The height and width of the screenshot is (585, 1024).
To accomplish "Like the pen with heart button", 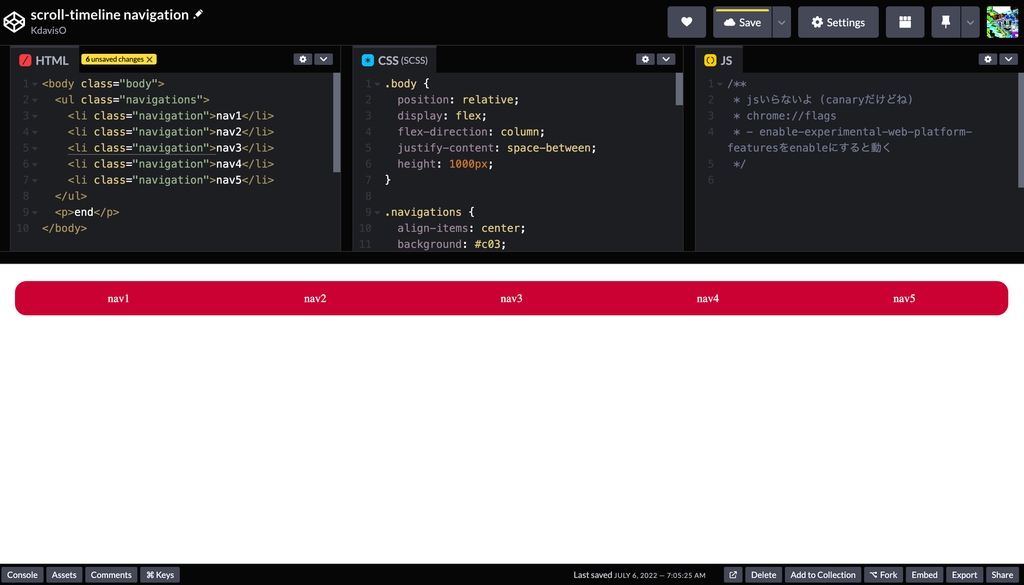I will [x=686, y=22].
